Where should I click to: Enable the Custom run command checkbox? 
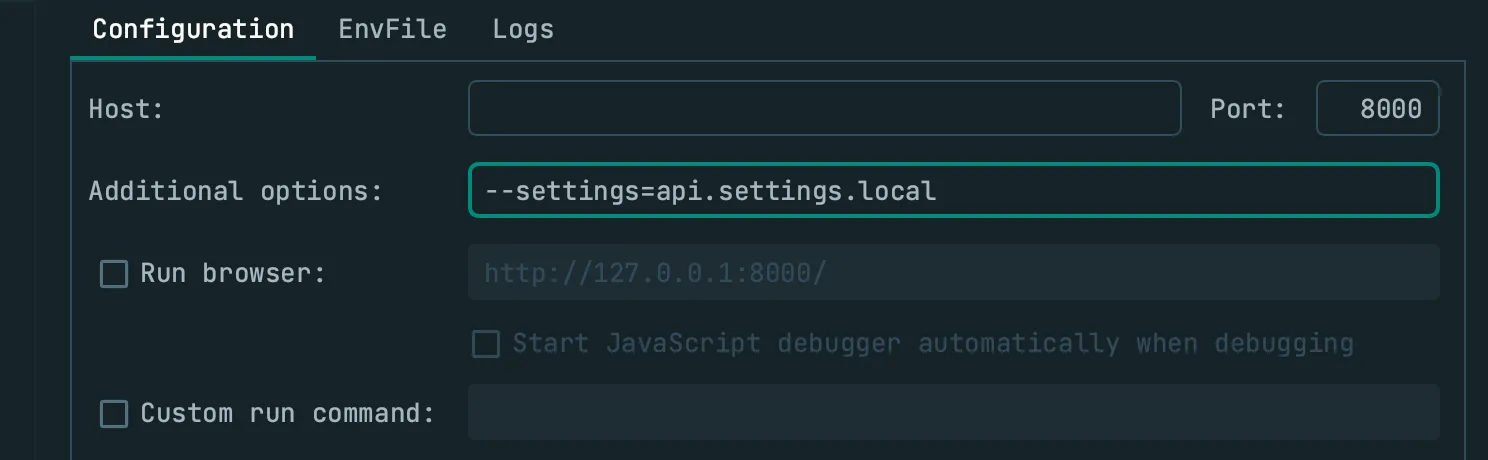114,413
